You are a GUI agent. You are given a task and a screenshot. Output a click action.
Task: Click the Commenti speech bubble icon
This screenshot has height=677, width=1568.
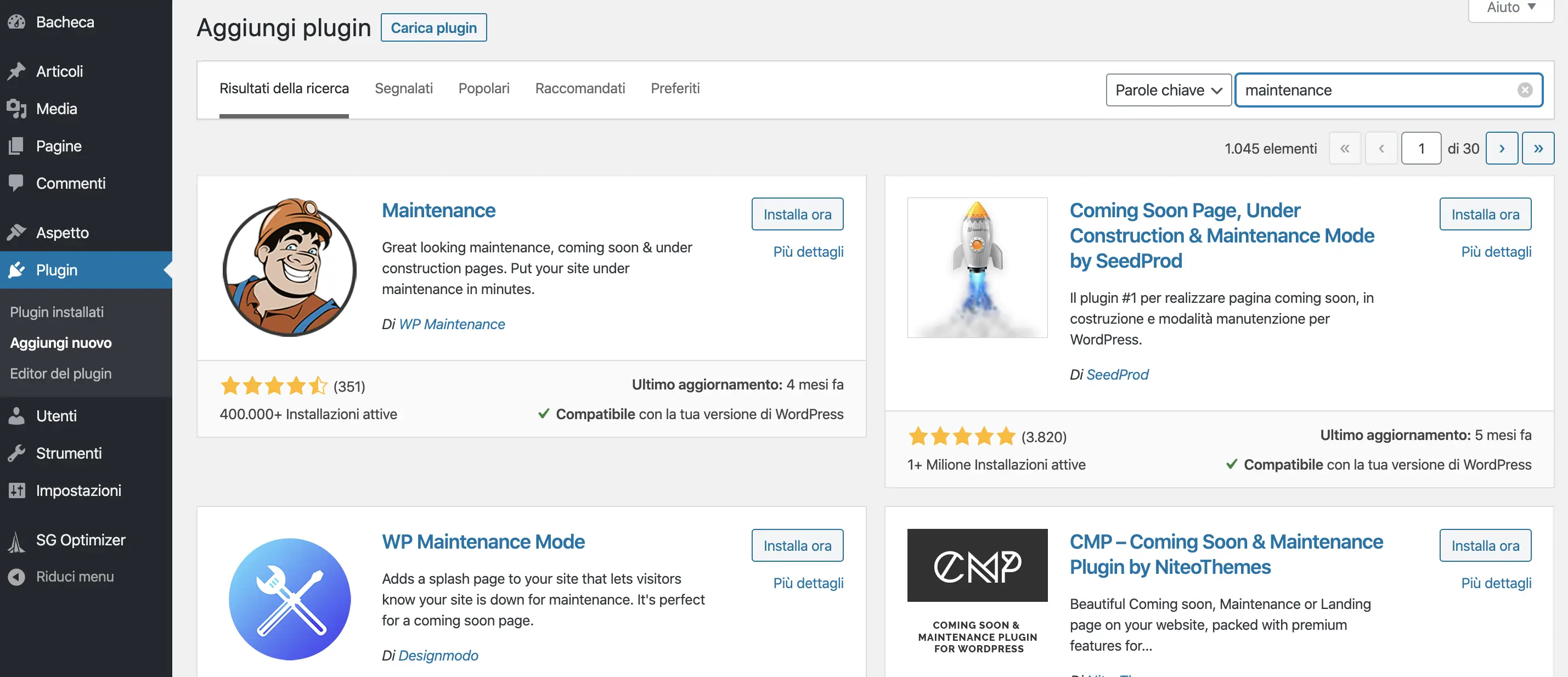(x=16, y=183)
